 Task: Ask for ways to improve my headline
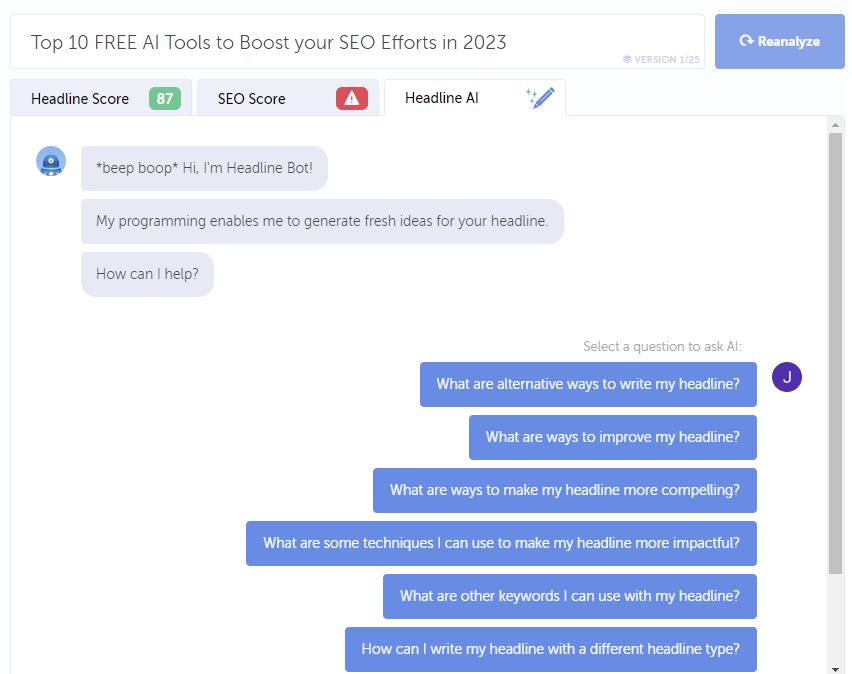click(x=613, y=437)
